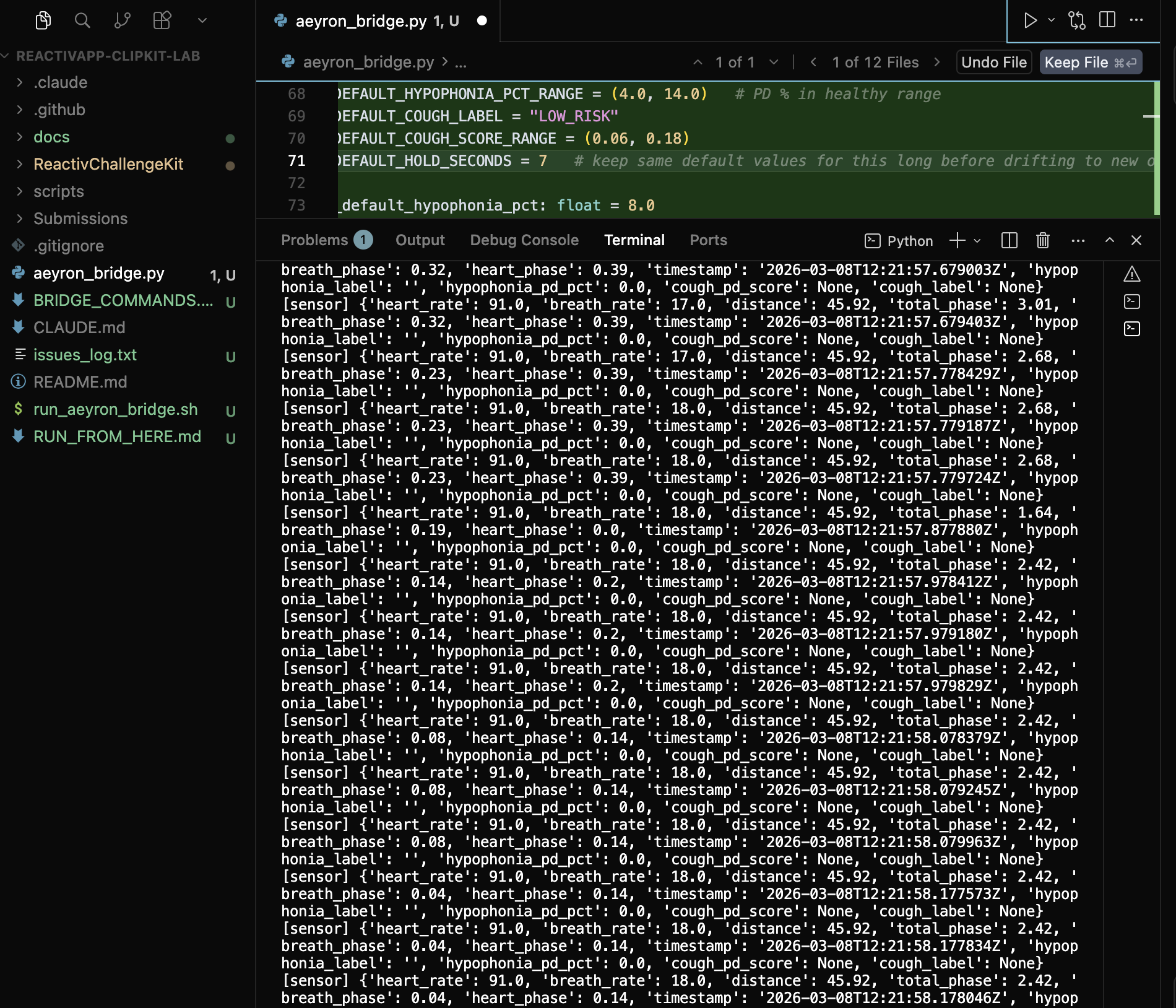Show additional activity bar views chevron

tap(202, 20)
